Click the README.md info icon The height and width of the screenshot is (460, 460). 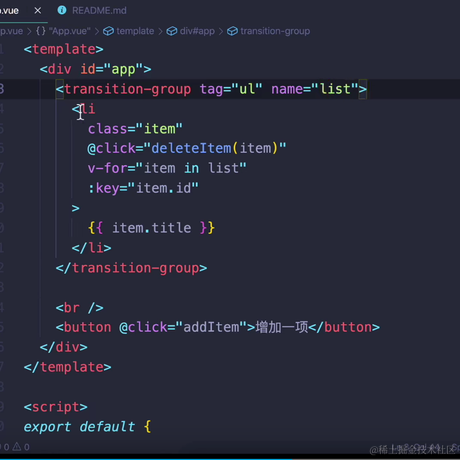click(x=62, y=10)
